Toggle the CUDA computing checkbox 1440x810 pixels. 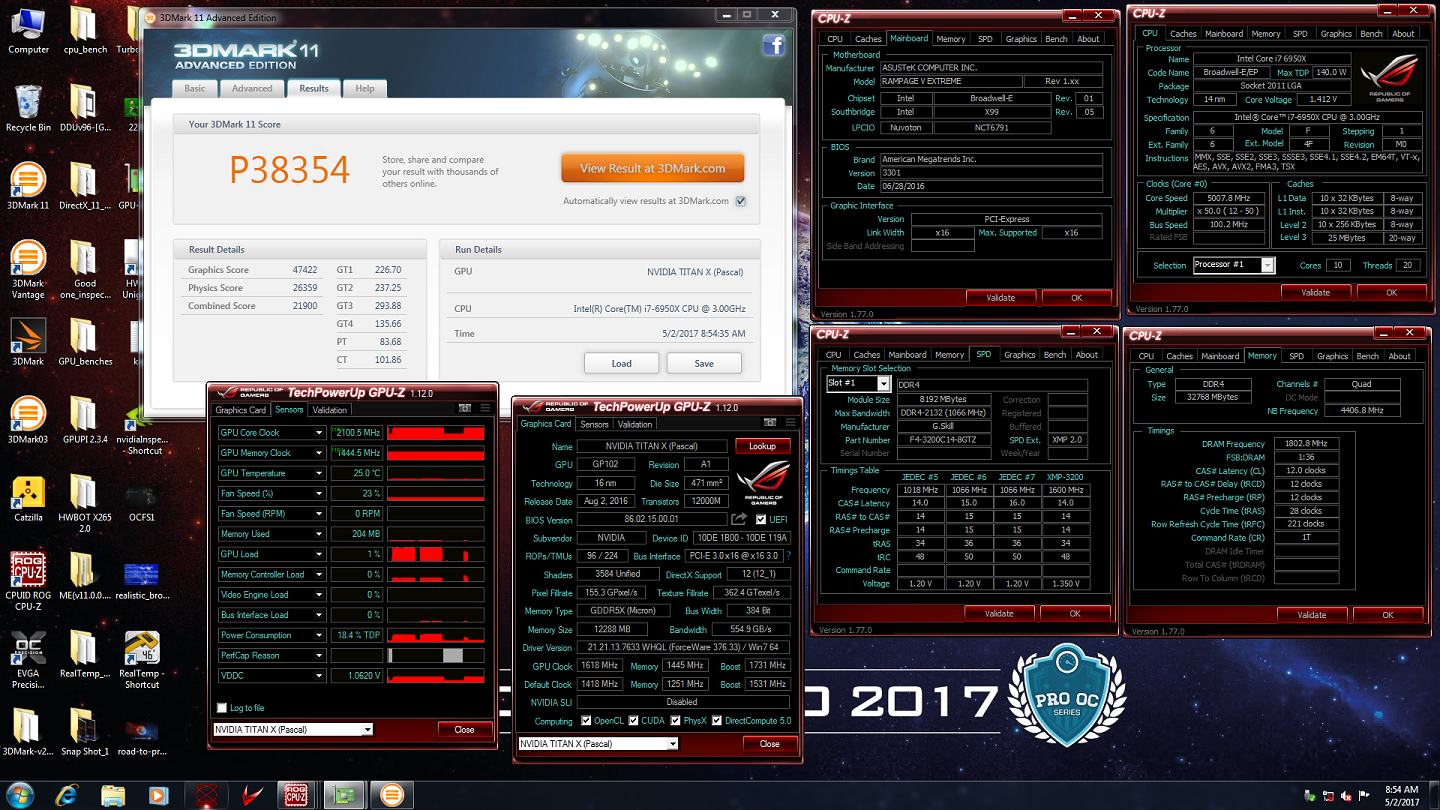[x=632, y=720]
